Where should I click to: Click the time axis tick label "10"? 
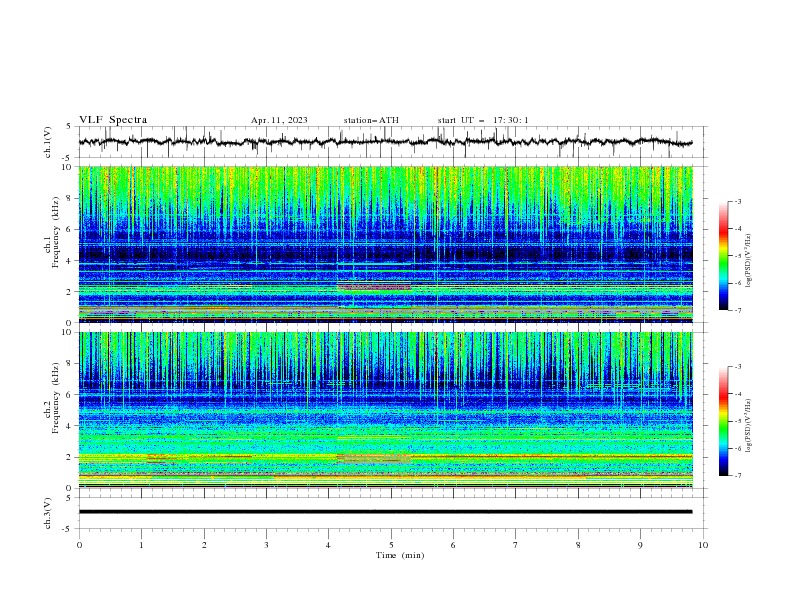click(703, 545)
